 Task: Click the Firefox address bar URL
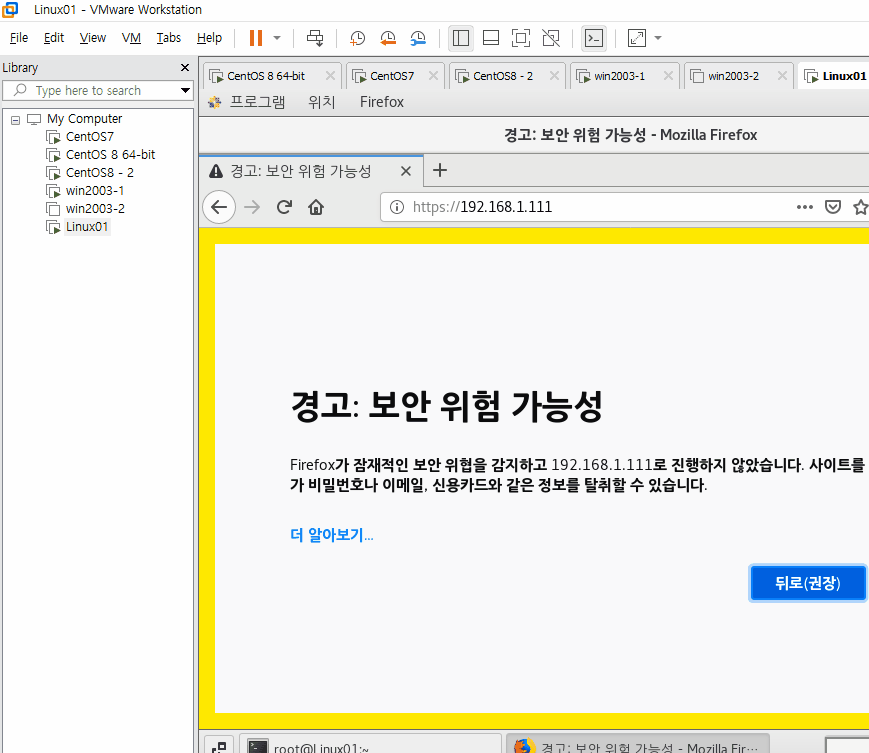click(482, 207)
